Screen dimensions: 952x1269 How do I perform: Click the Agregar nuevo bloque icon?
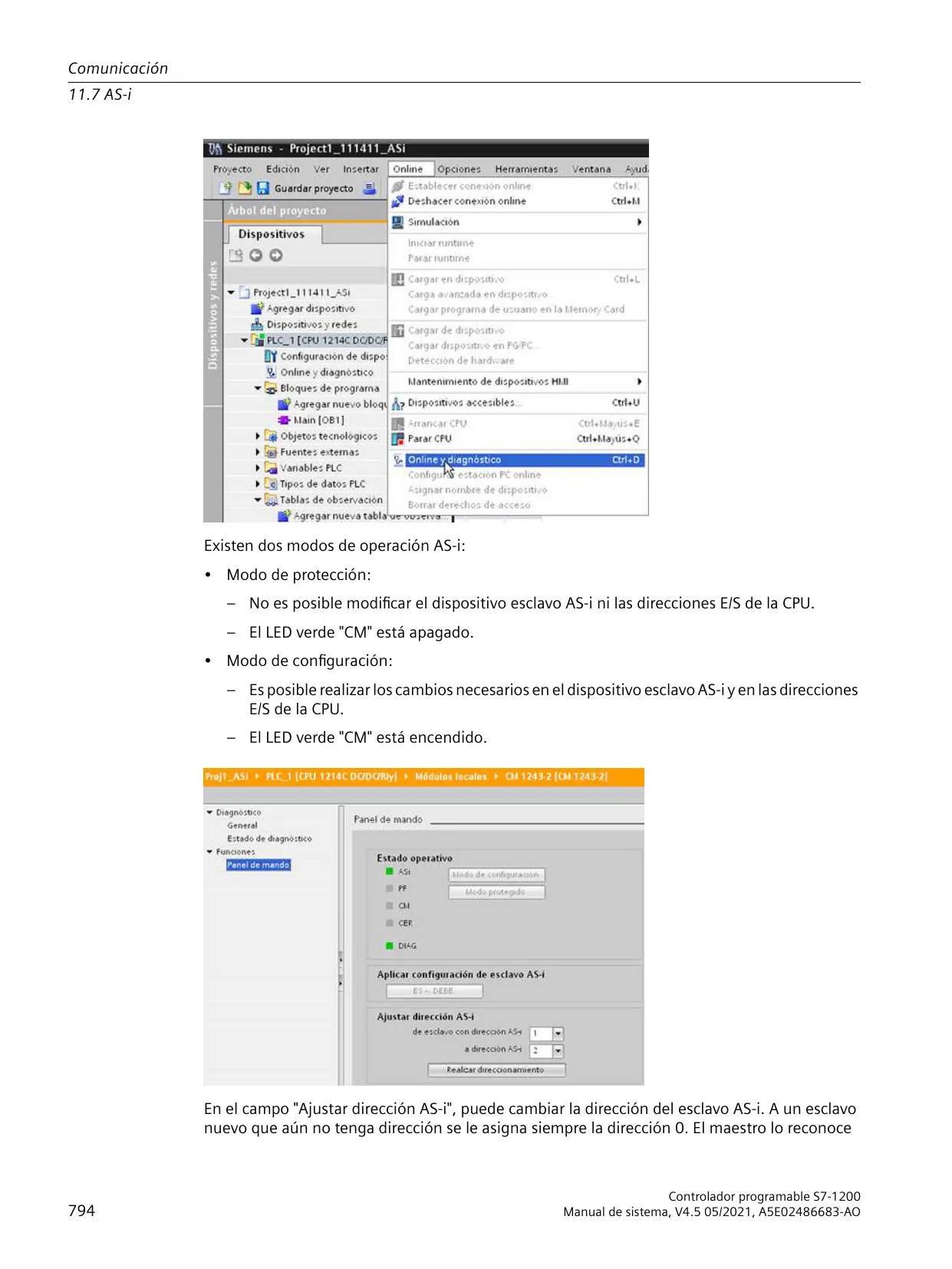[x=284, y=404]
